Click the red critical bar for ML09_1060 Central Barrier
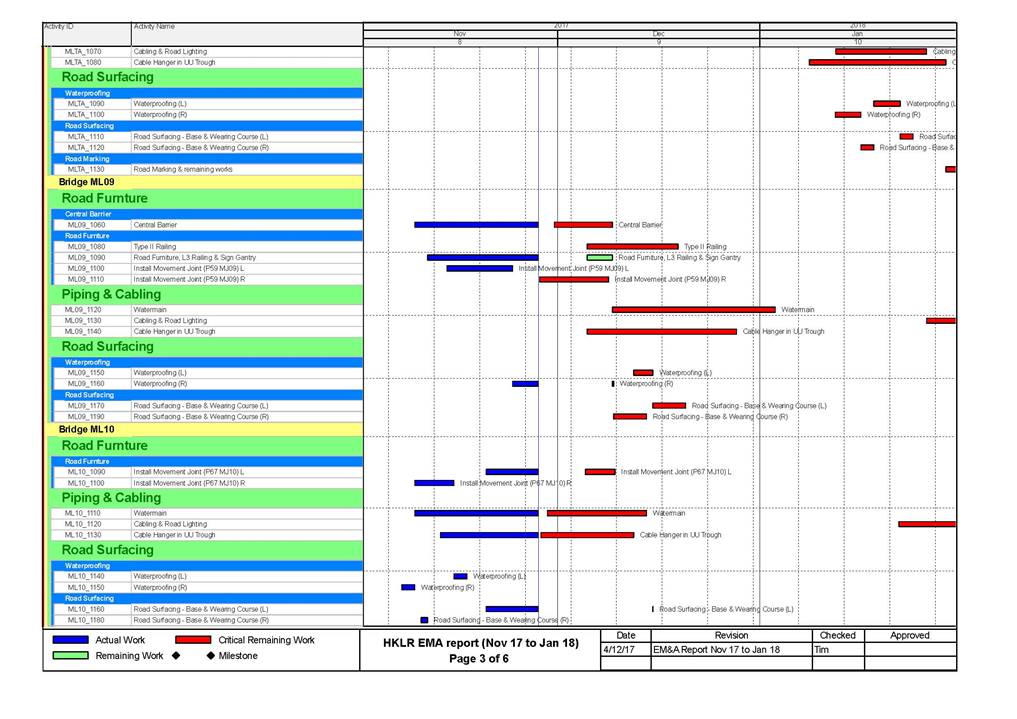 point(584,225)
